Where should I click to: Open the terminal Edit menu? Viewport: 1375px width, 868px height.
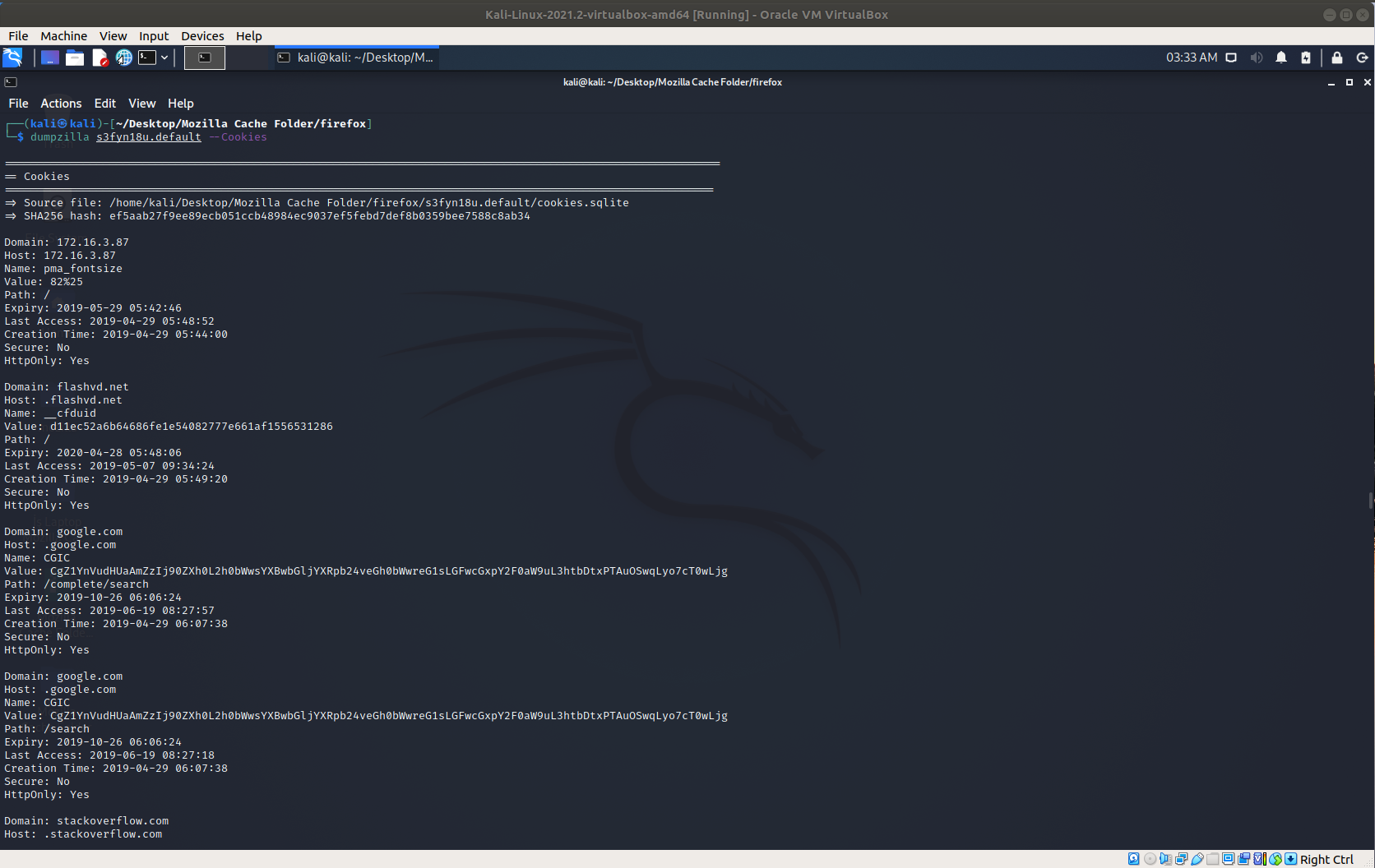[105, 104]
